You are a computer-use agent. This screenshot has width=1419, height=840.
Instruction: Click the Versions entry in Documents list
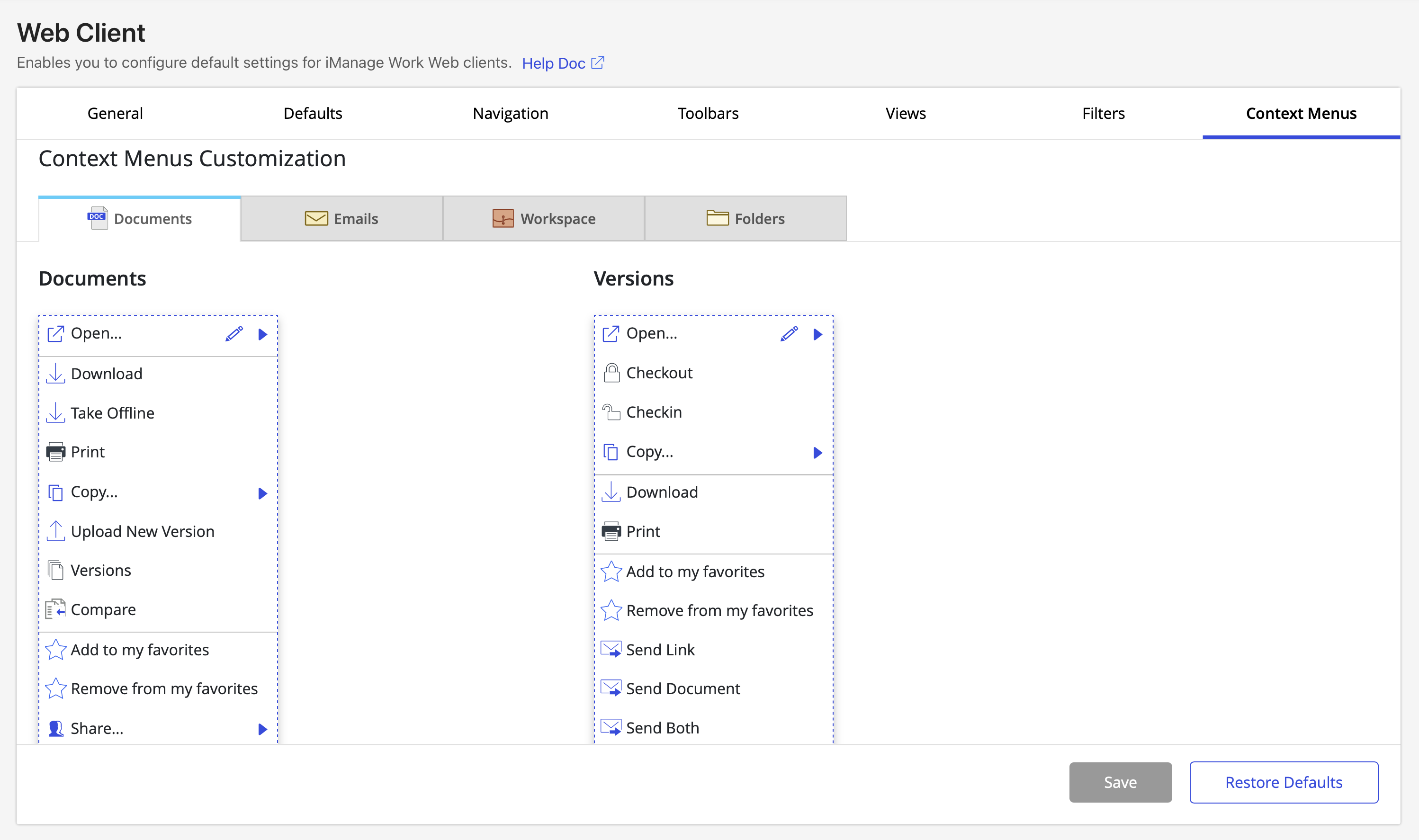pos(158,570)
